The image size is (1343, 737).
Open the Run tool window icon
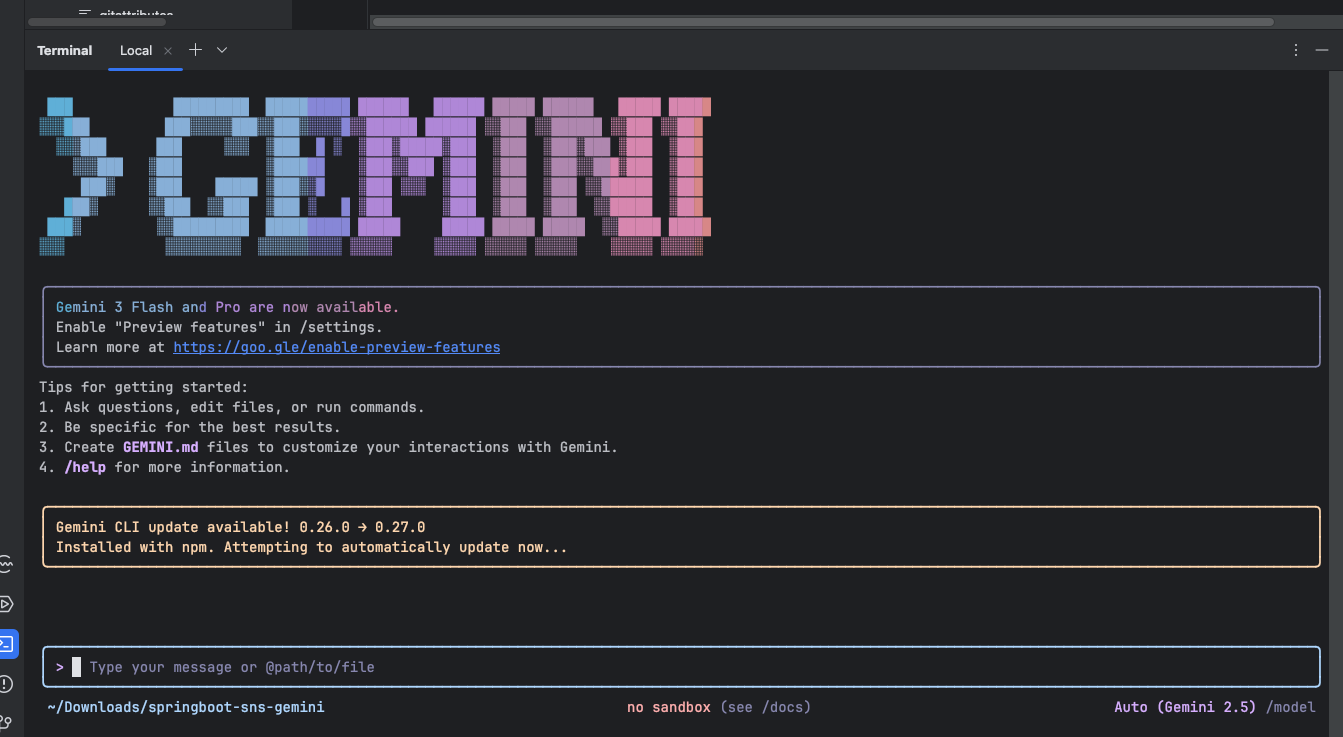click(x=7, y=604)
